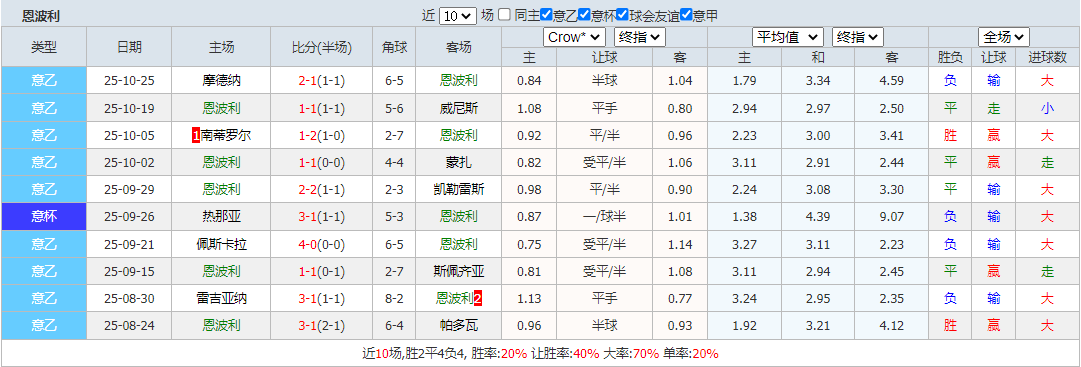The height and width of the screenshot is (367, 1081).
Task: Open the 3-1(2-1) score against 帕多瓦
Action: 321,326
